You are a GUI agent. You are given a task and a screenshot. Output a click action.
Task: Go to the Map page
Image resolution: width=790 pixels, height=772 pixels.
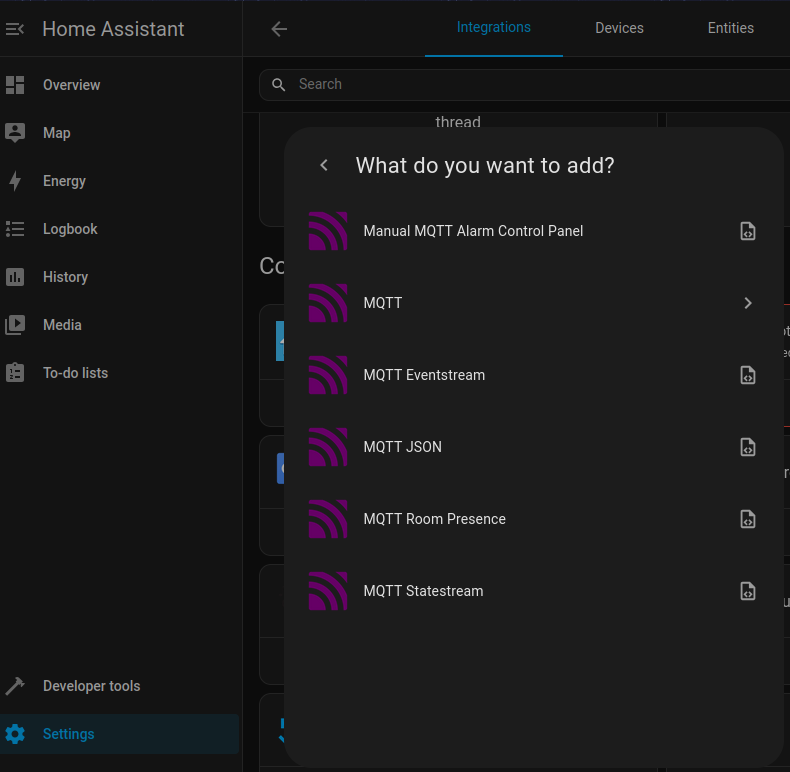[x=119, y=133]
